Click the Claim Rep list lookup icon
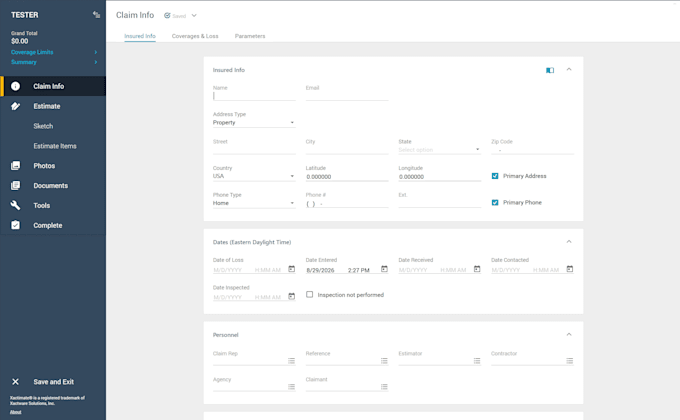Image resolution: width=680 pixels, height=420 pixels. 291,361
